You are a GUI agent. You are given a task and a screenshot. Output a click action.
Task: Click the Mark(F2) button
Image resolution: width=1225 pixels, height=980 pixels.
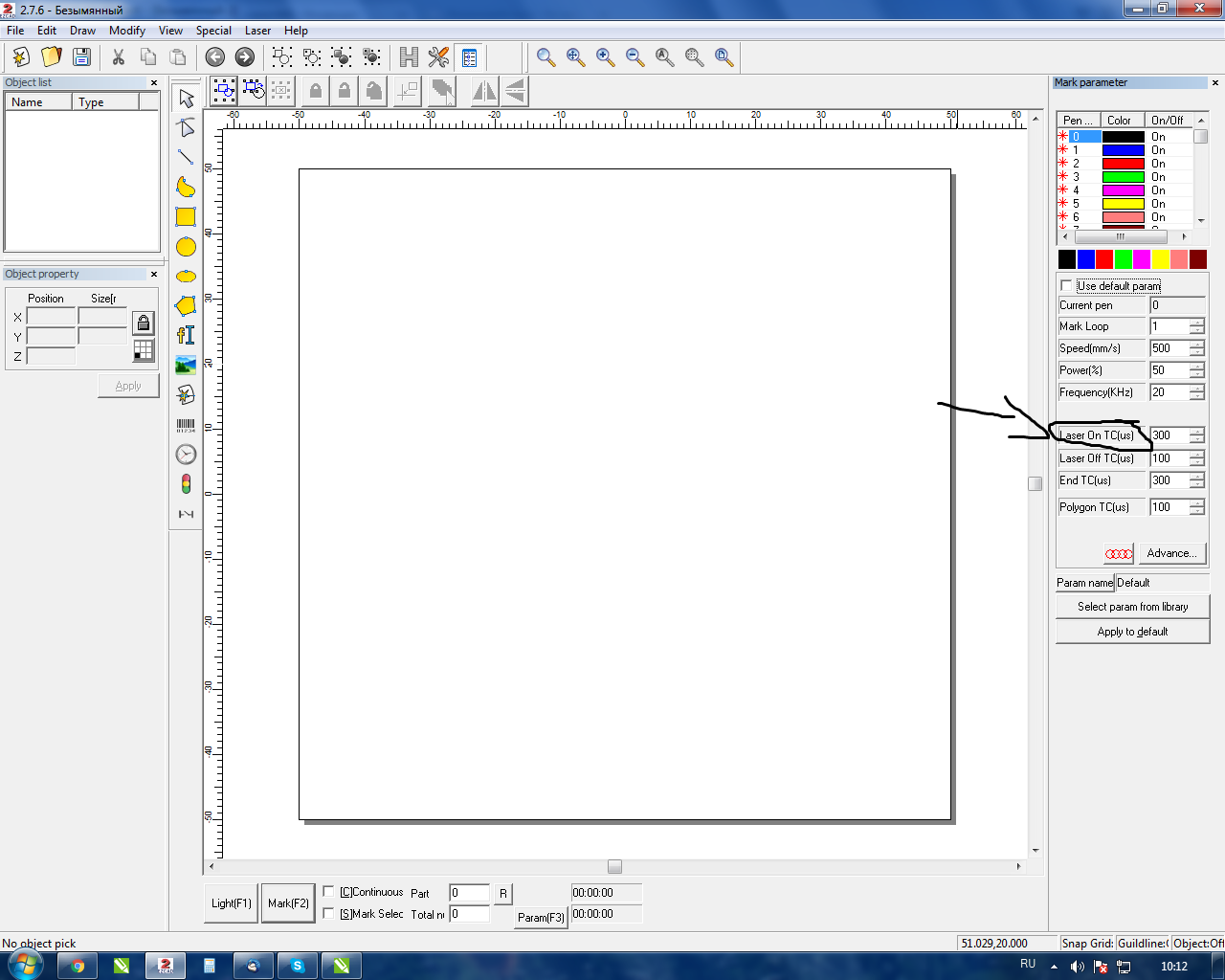coord(288,903)
